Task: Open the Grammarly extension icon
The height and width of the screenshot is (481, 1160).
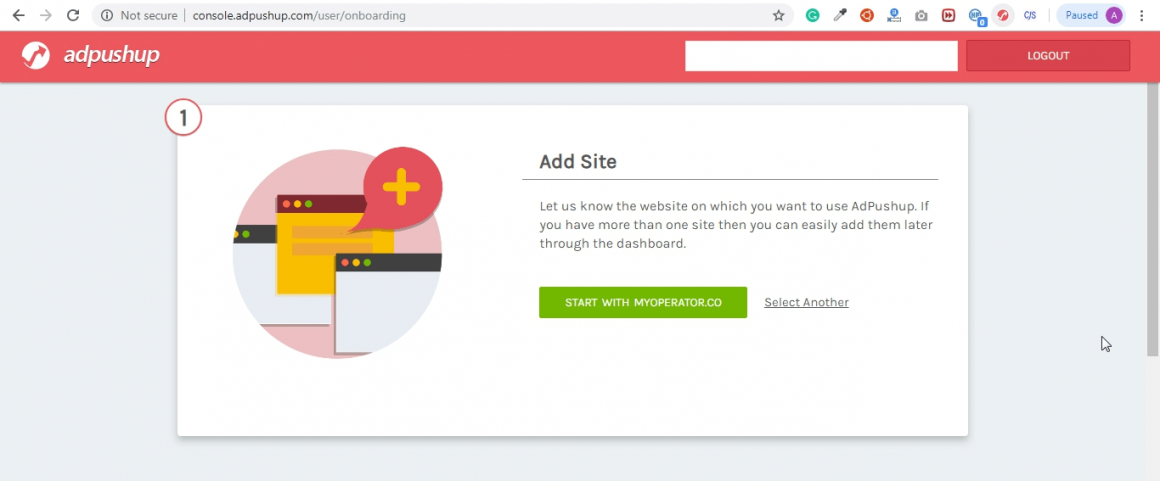Action: 812,15
